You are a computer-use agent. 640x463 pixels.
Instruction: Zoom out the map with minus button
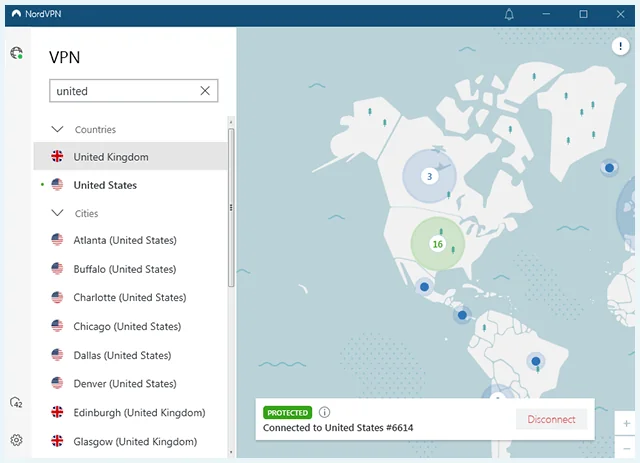point(627,448)
